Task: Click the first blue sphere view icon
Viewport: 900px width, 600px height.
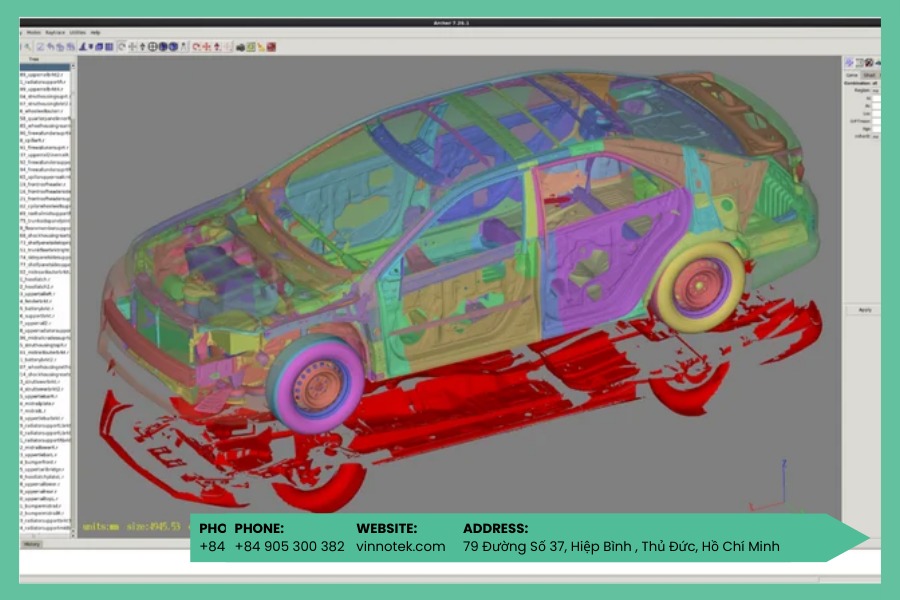Action: coord(162,47)
